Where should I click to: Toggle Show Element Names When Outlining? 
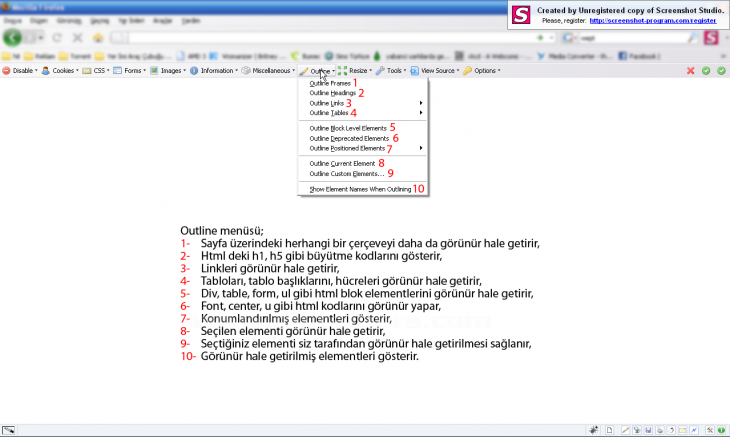[360, 188]
